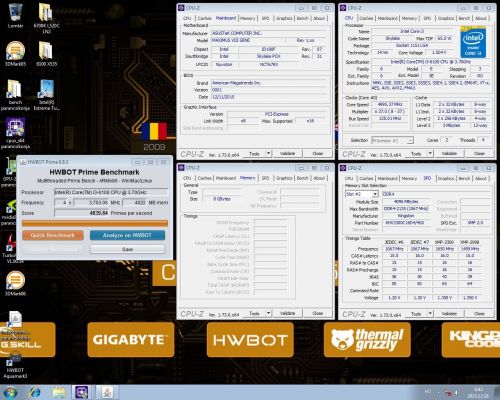Click the '8 GBytes' size value in Memory window
Image resolution: width=500 pixels, height=400 pixels.
(222, 199)
